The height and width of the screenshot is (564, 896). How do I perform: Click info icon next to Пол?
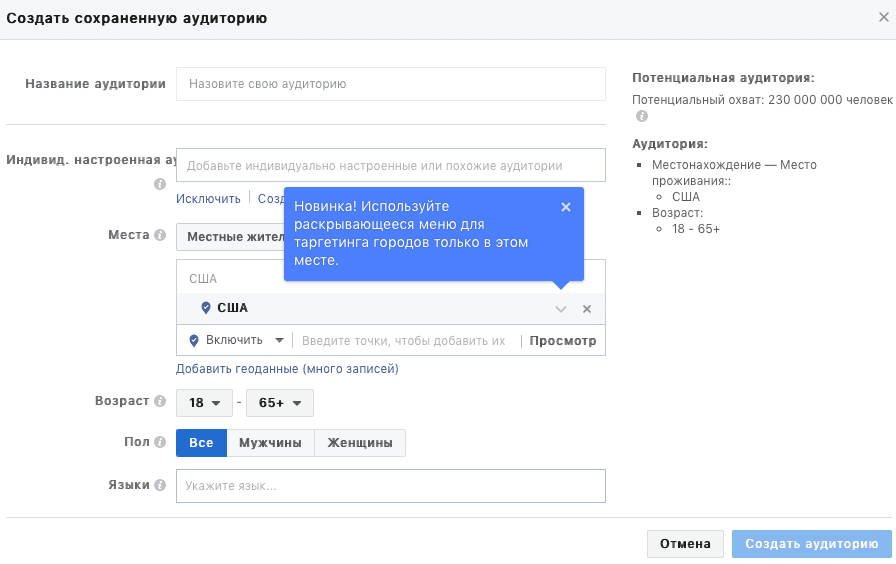[x=160, y=442]
